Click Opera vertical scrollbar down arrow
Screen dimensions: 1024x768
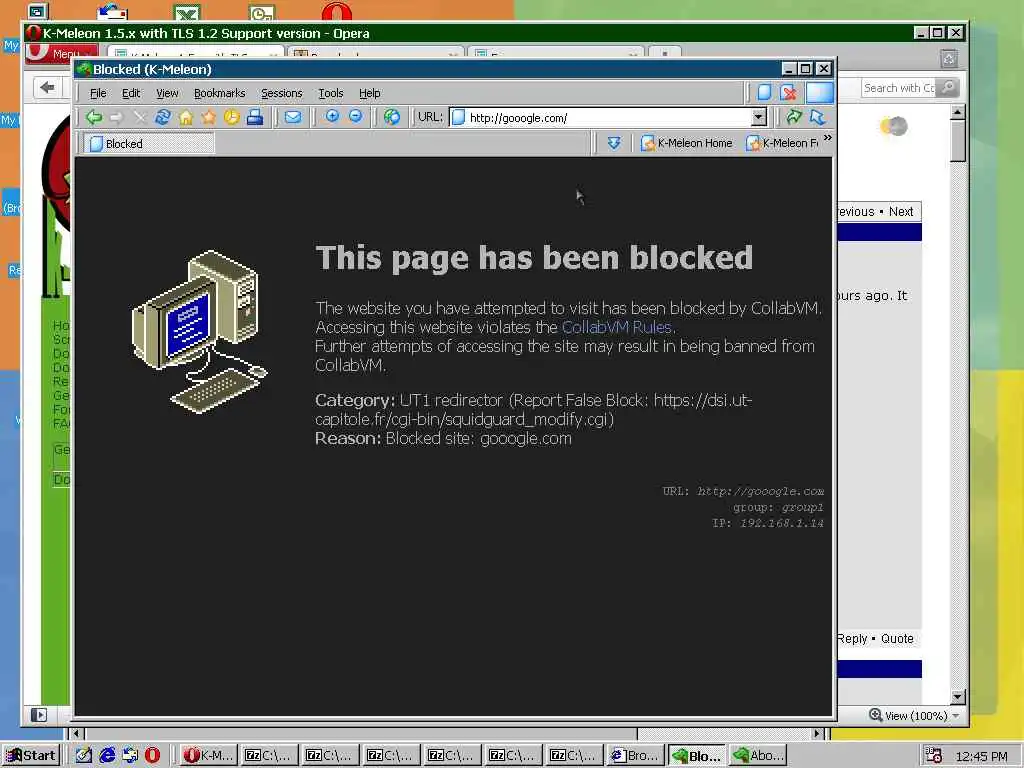(957, 697)
